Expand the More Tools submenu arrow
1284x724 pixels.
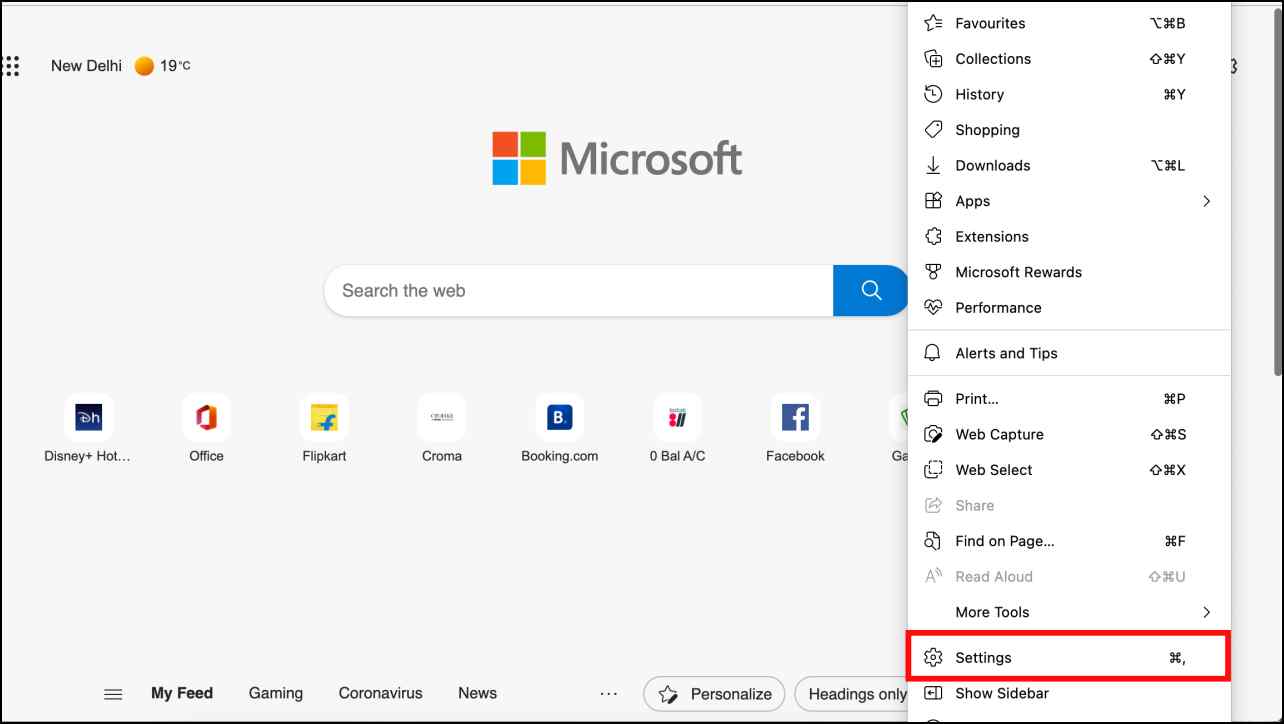pyautogui.click(x=1206, y=612)
